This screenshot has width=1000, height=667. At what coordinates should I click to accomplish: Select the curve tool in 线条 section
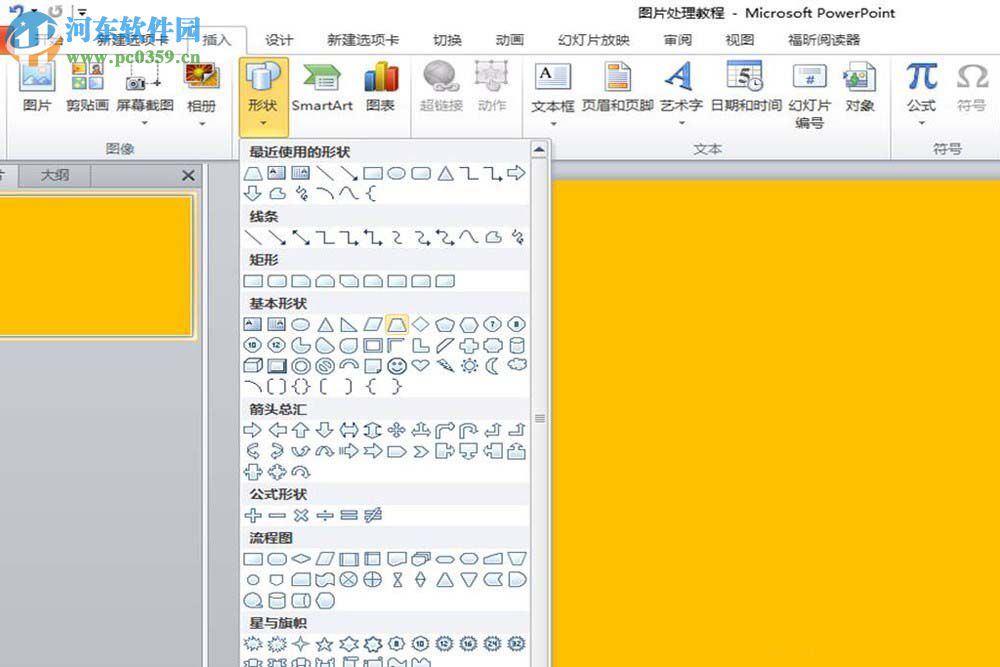[x=469, y=238]
